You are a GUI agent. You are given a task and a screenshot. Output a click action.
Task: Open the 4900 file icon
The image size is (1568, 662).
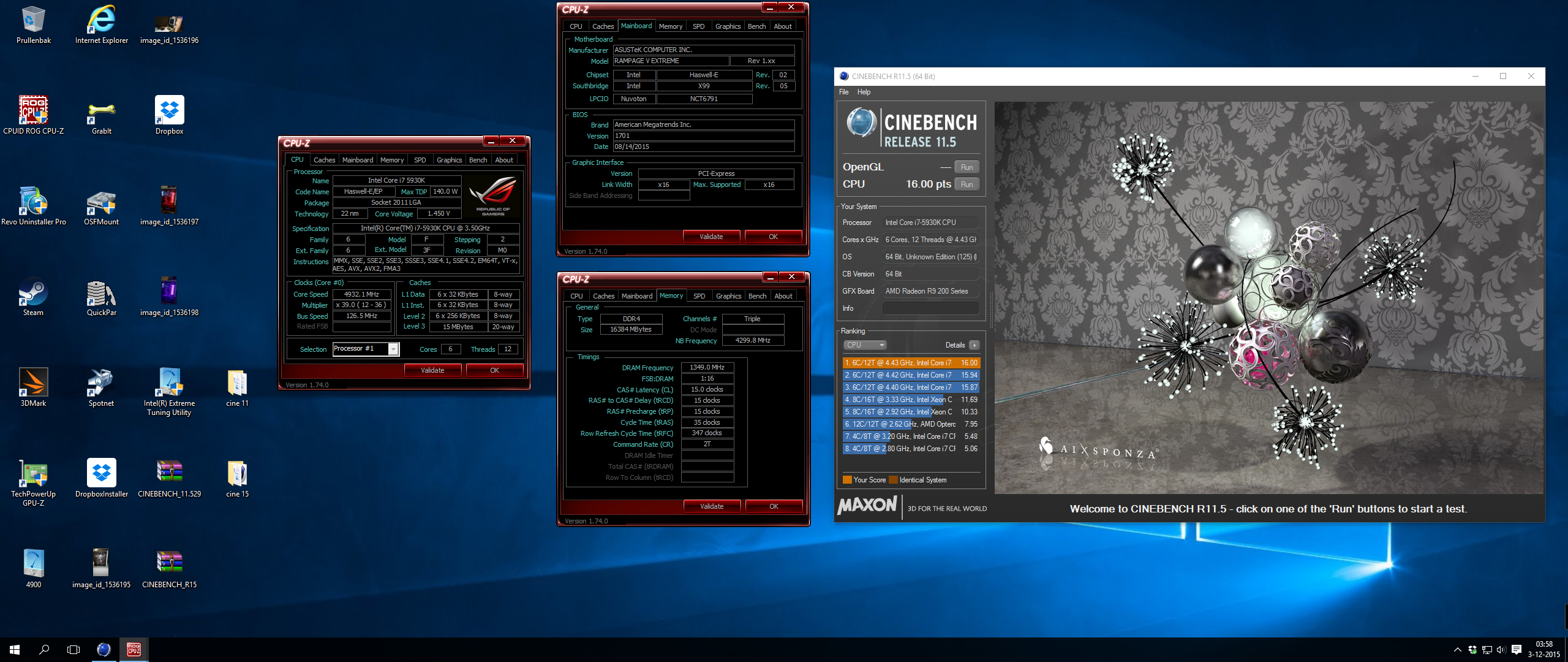33,569
